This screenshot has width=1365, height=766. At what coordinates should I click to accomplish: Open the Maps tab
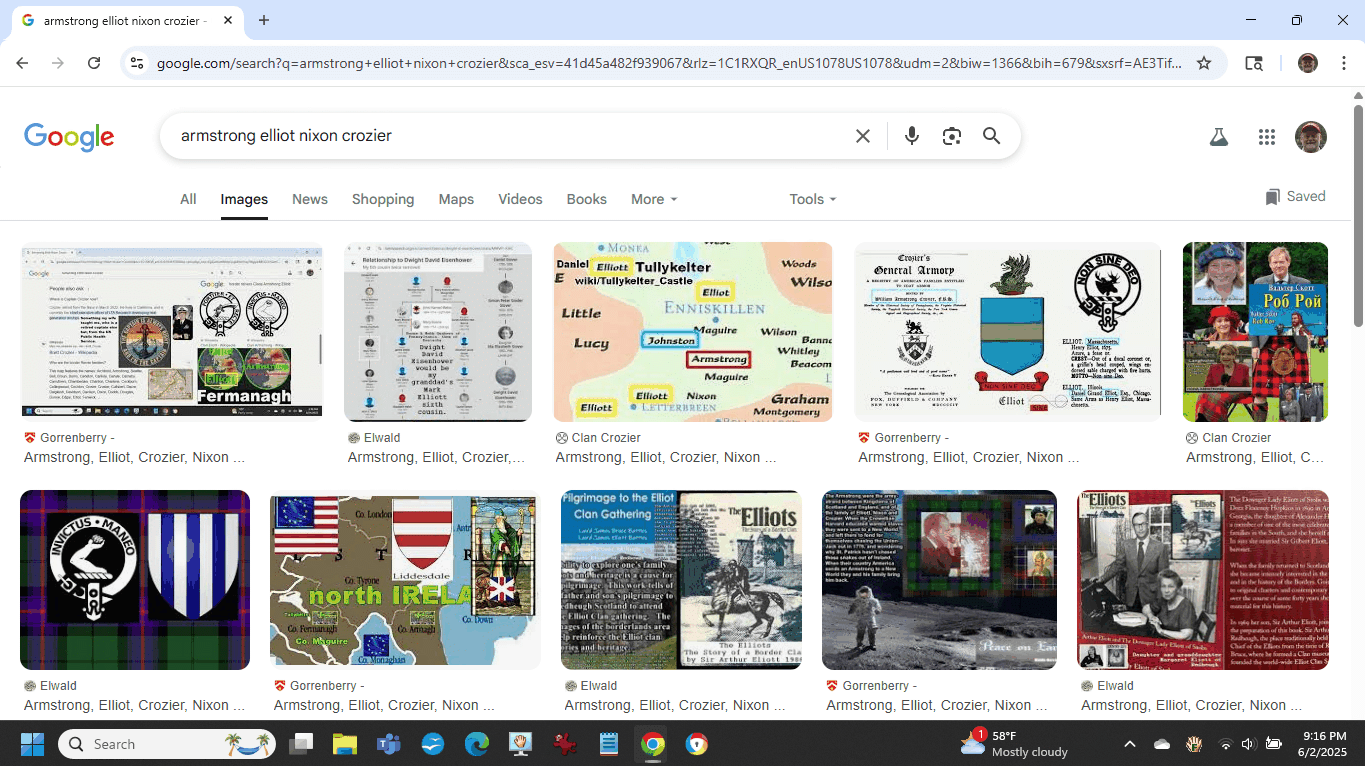coord(456,199)
